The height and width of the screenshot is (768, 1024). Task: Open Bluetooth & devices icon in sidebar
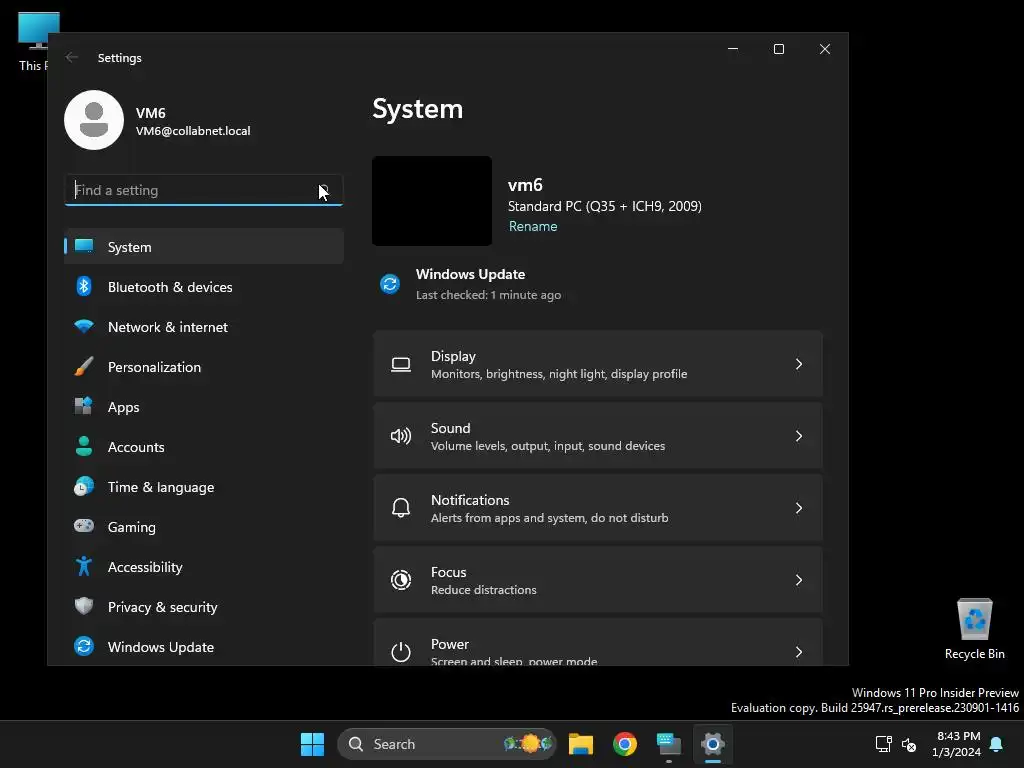click(x=84, y=287)
